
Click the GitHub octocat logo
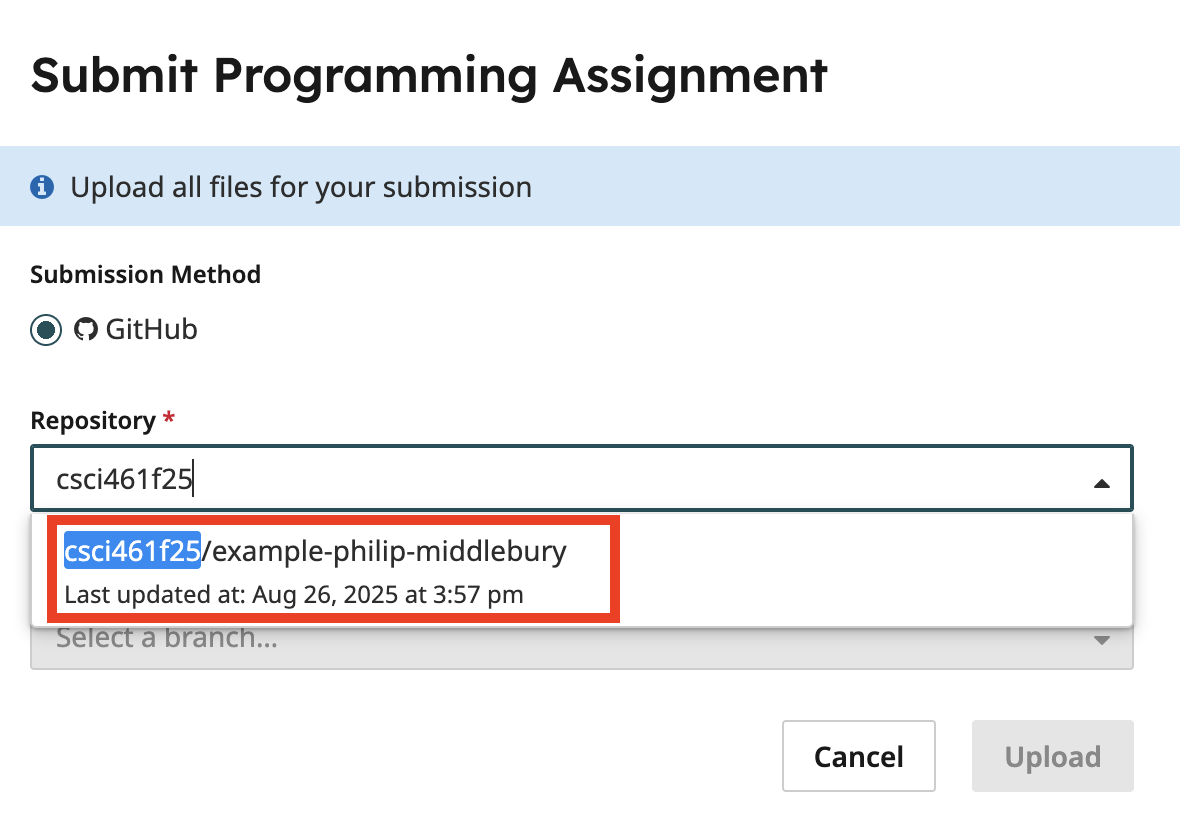click(86, 329)
